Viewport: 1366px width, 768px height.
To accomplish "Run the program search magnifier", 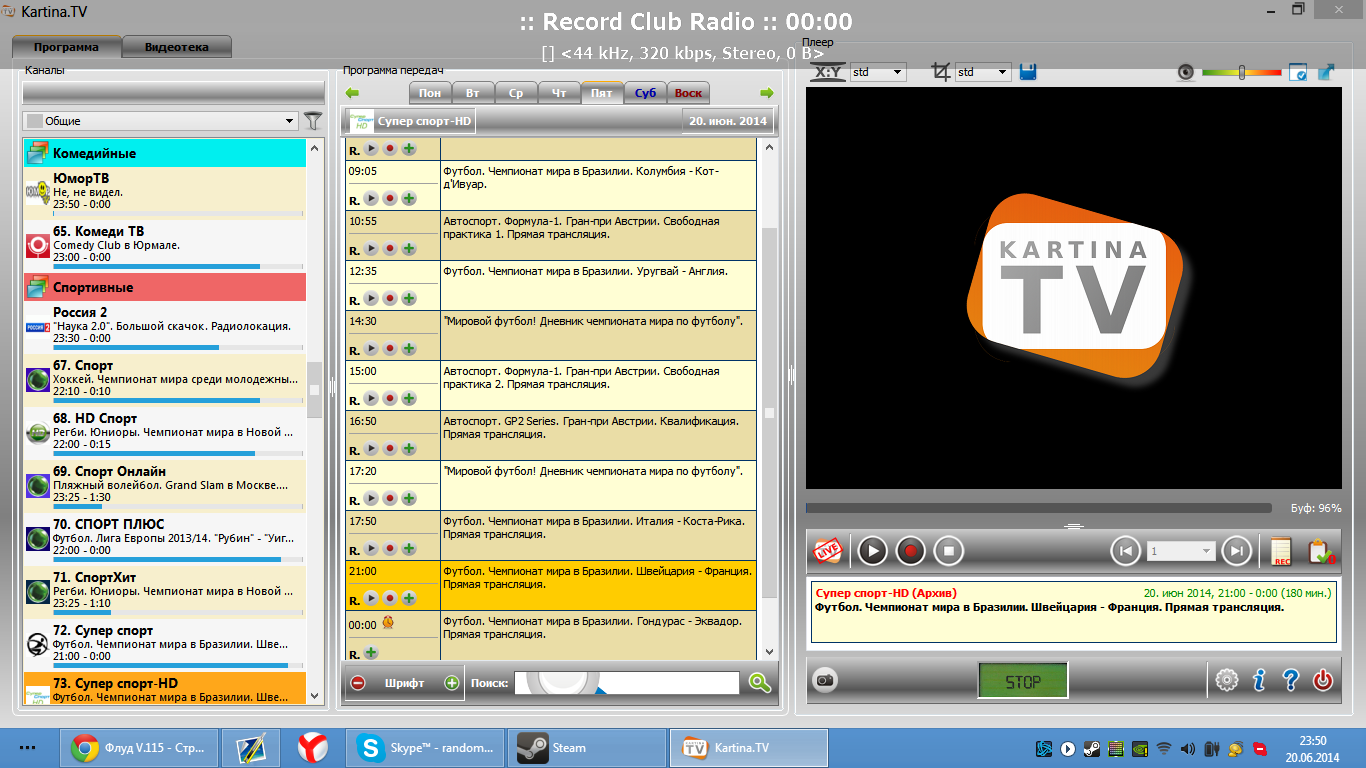I will click(x=760, y=683).
